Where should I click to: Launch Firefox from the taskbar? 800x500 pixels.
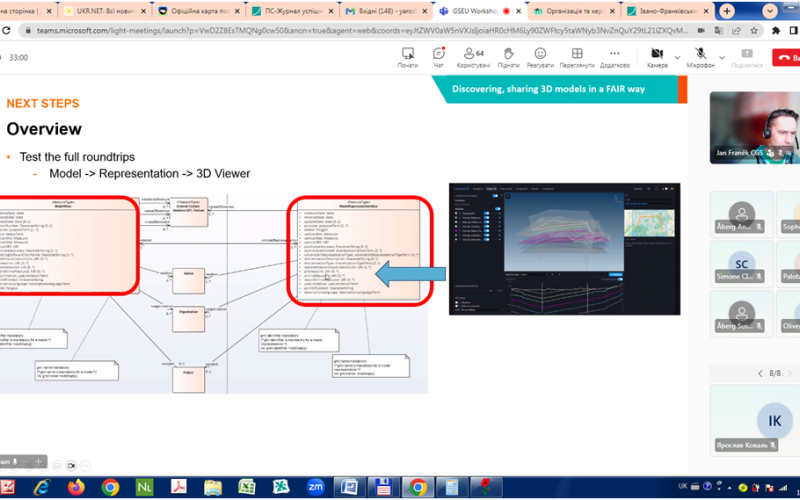[76, 487]
